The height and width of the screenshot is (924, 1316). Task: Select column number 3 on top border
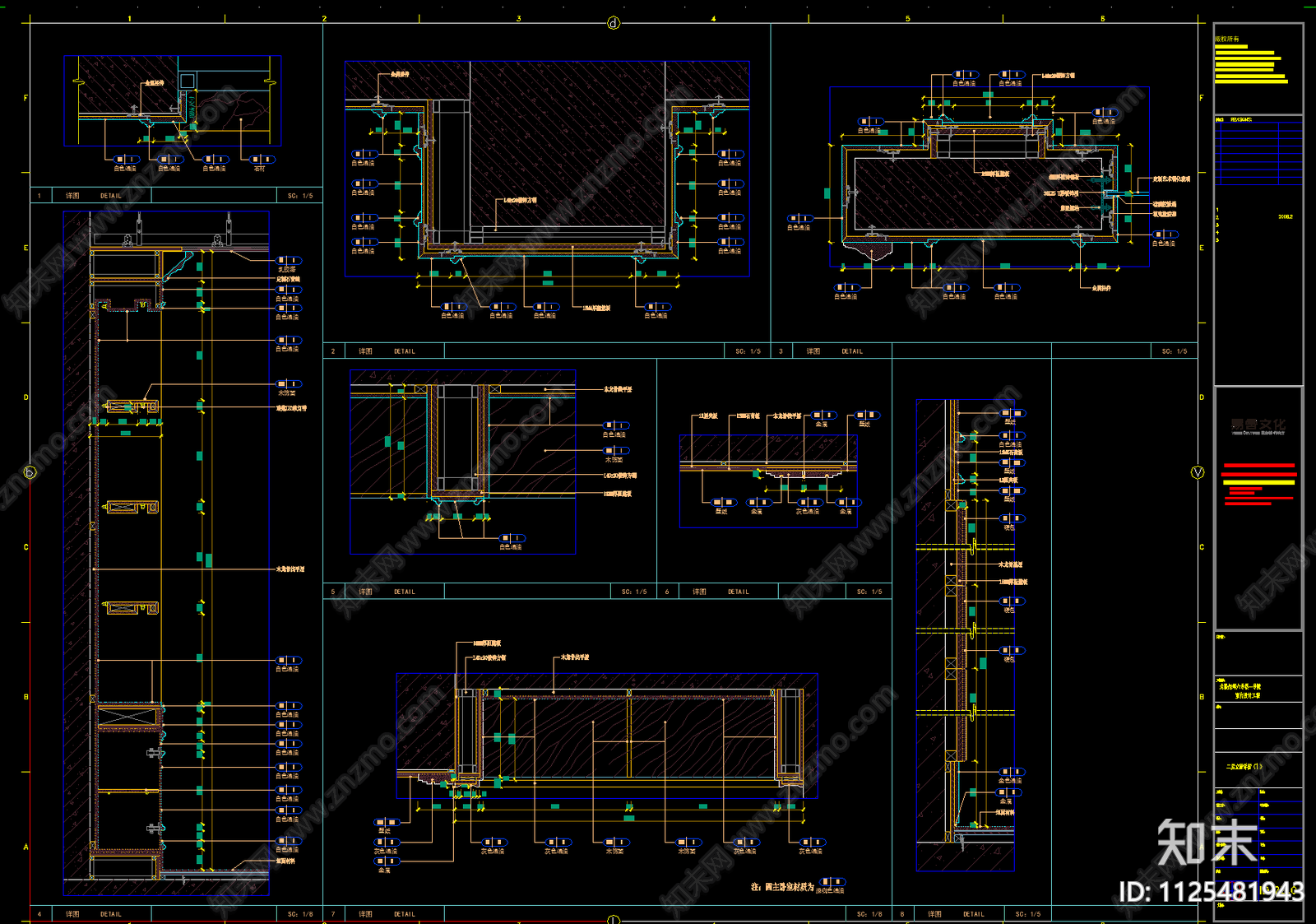[x=518, y=18]
